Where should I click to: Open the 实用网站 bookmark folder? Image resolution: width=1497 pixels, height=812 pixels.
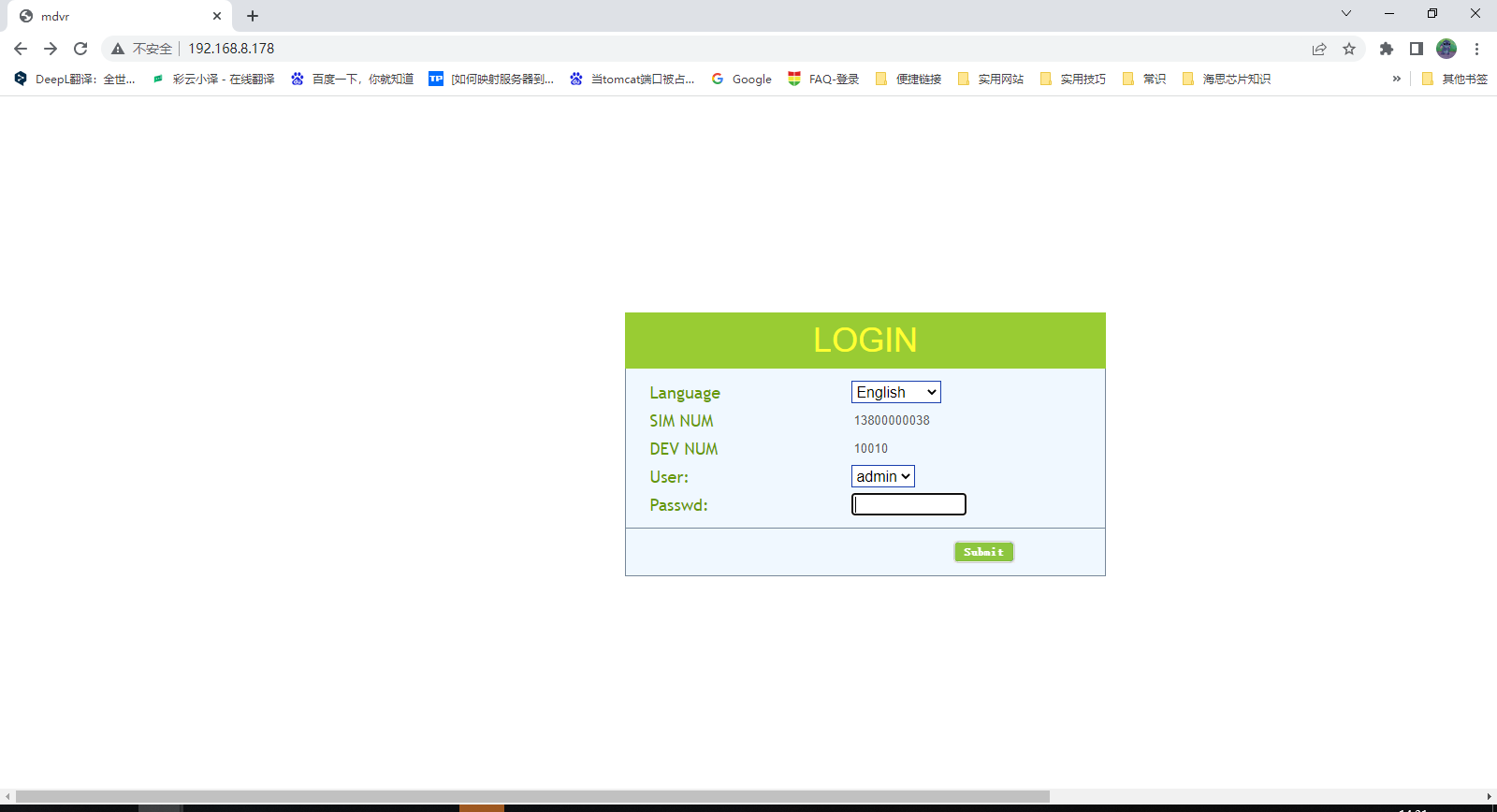[x=991, y=80]
